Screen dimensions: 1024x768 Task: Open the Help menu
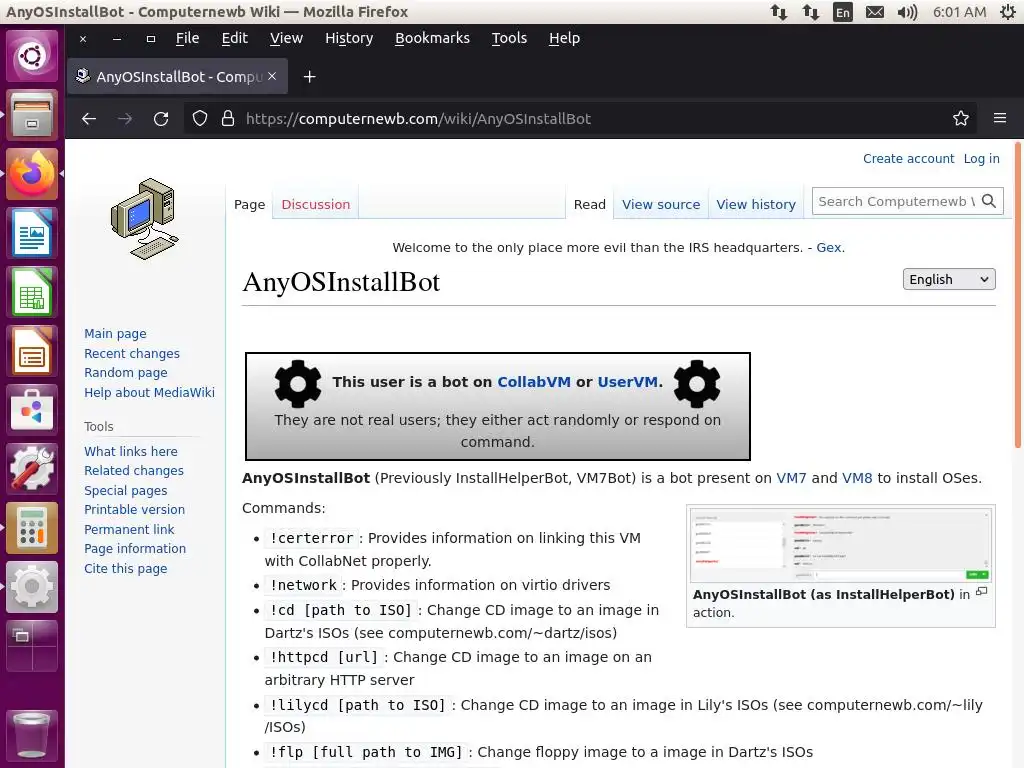point(564,38)
